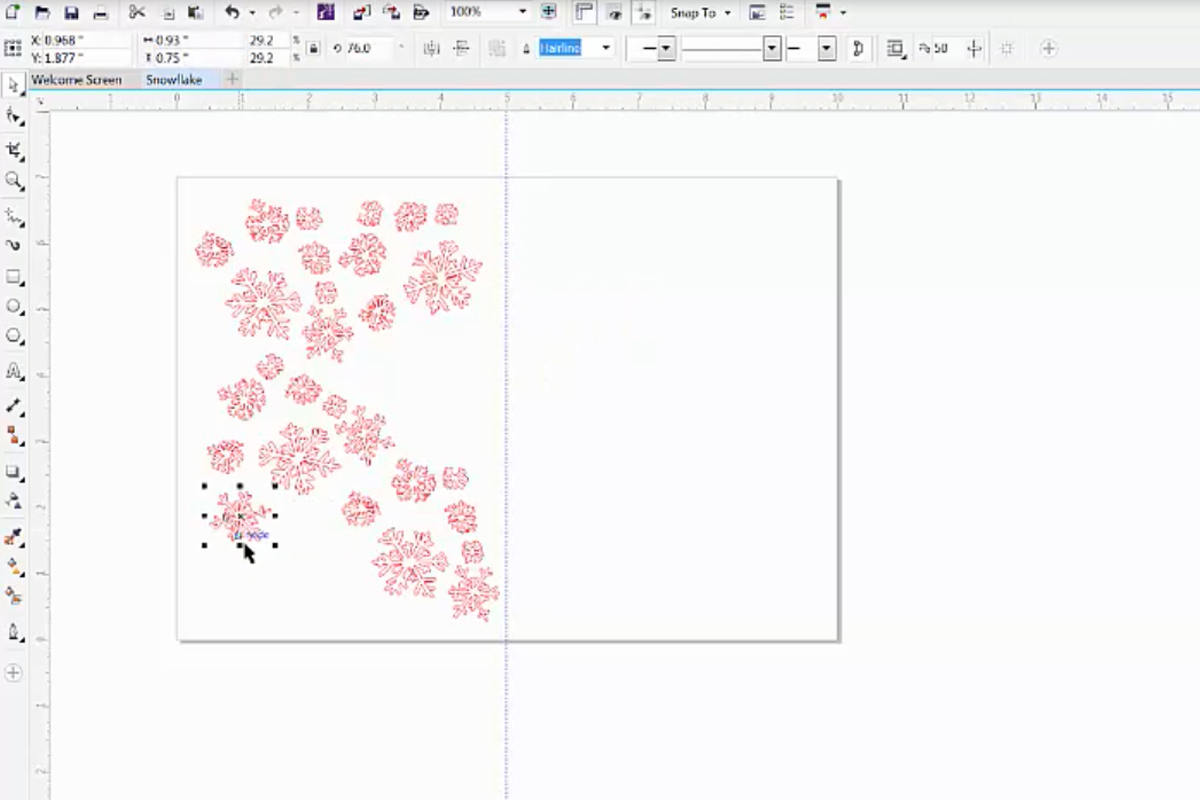
Task: Click the Cut scissors icon
Action: point(138,13)
